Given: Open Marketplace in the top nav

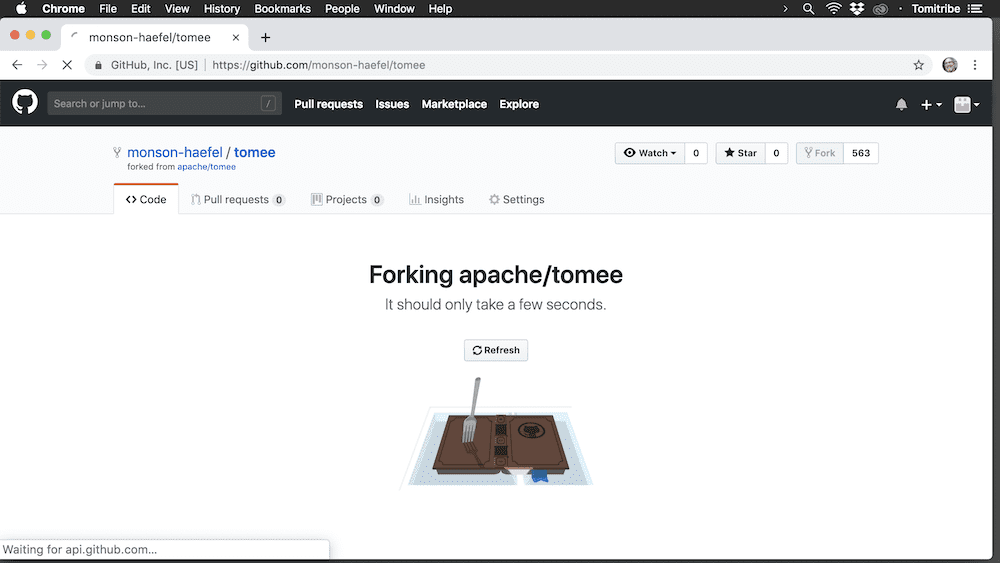Looking at the screenshot, I should [454, 104].
